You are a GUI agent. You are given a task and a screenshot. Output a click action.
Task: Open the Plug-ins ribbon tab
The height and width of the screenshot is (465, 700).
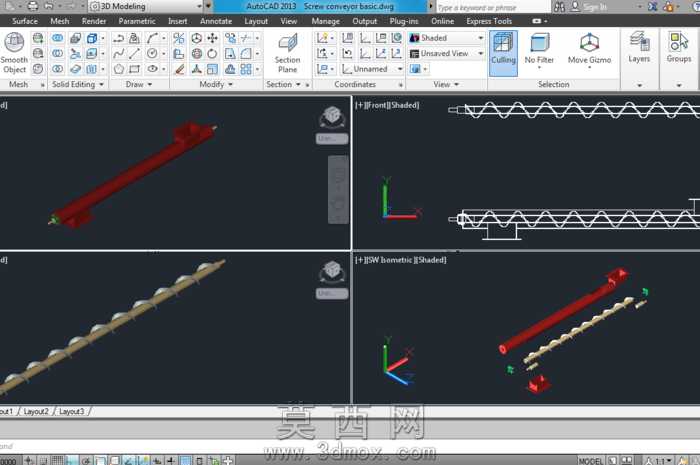(404, 21)
